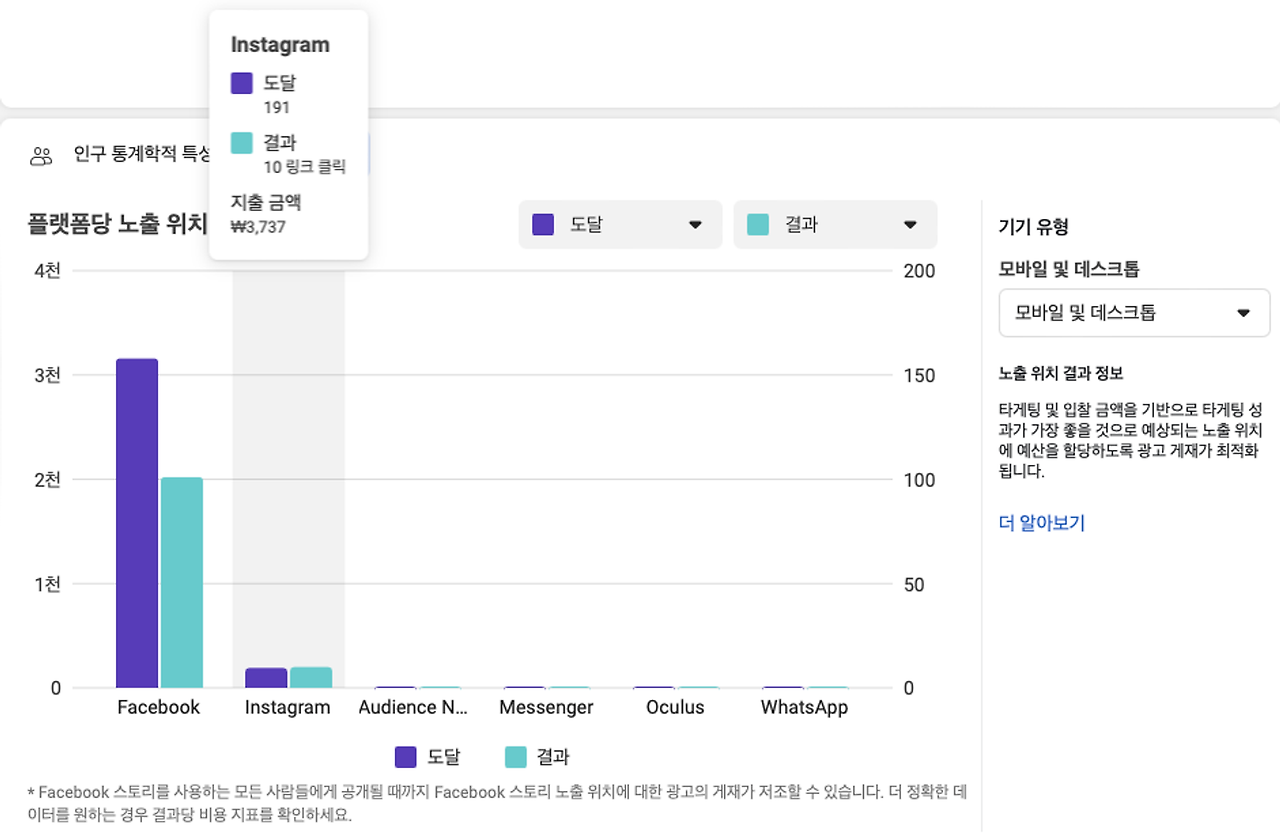
Task: Click the 더 알아보기 link
Action: point(1041,522)
